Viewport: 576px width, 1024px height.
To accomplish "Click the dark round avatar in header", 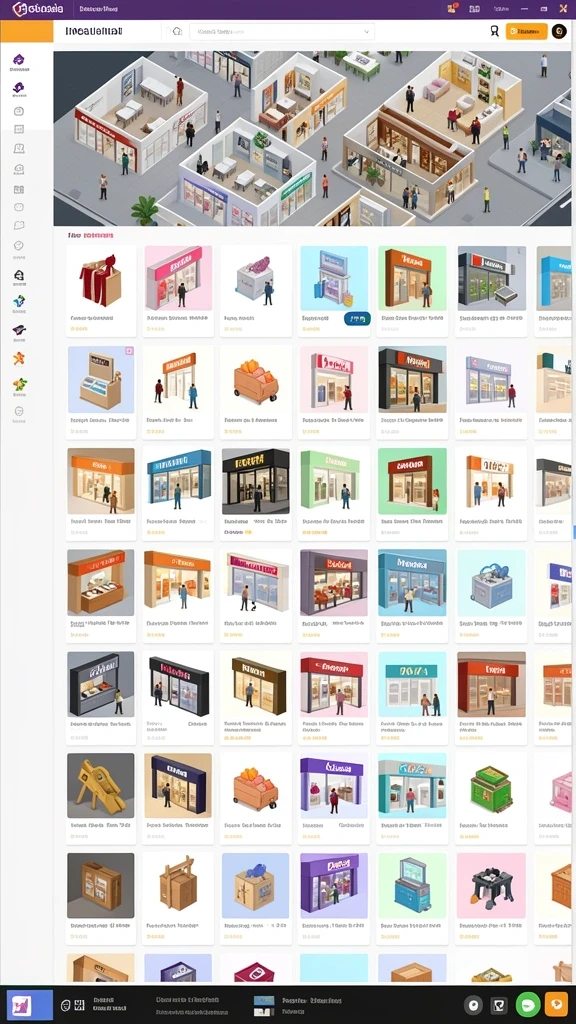I will coord(559,31).
